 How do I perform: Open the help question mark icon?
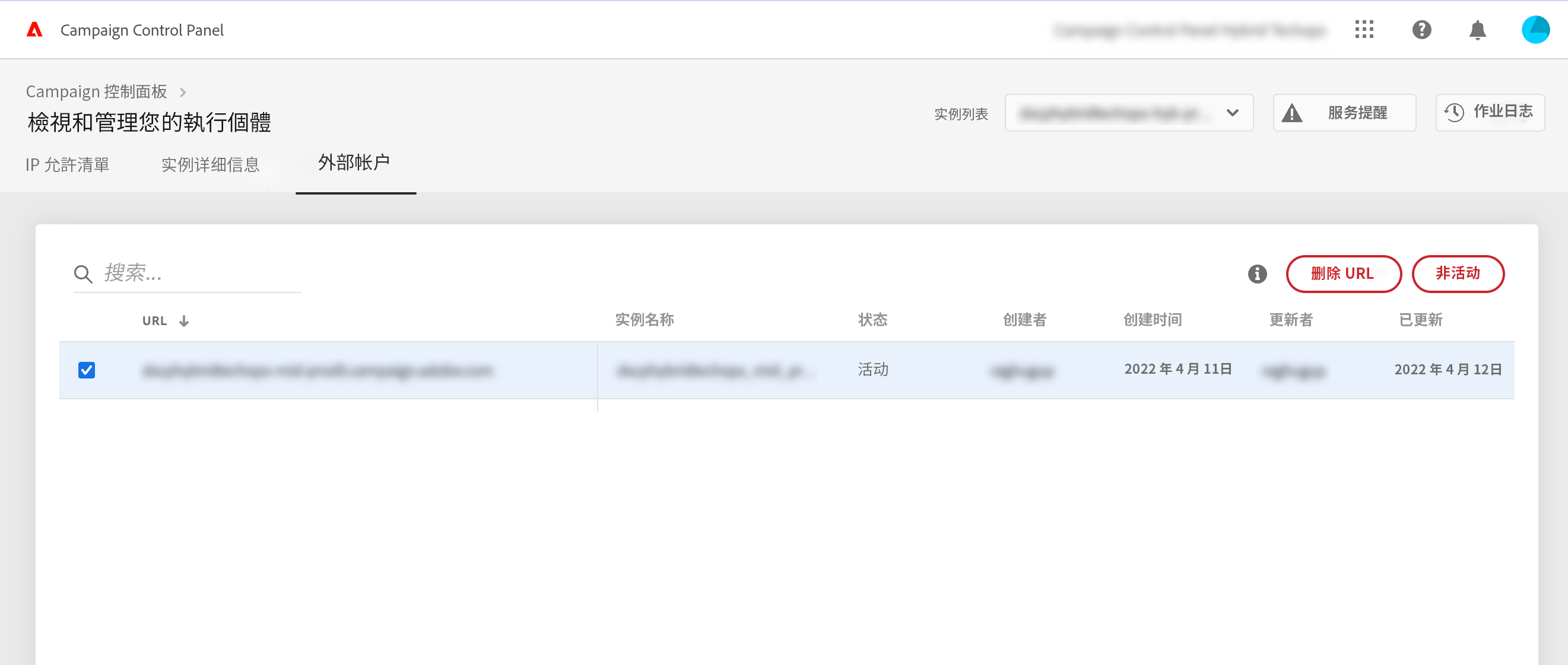(1421, 30)
